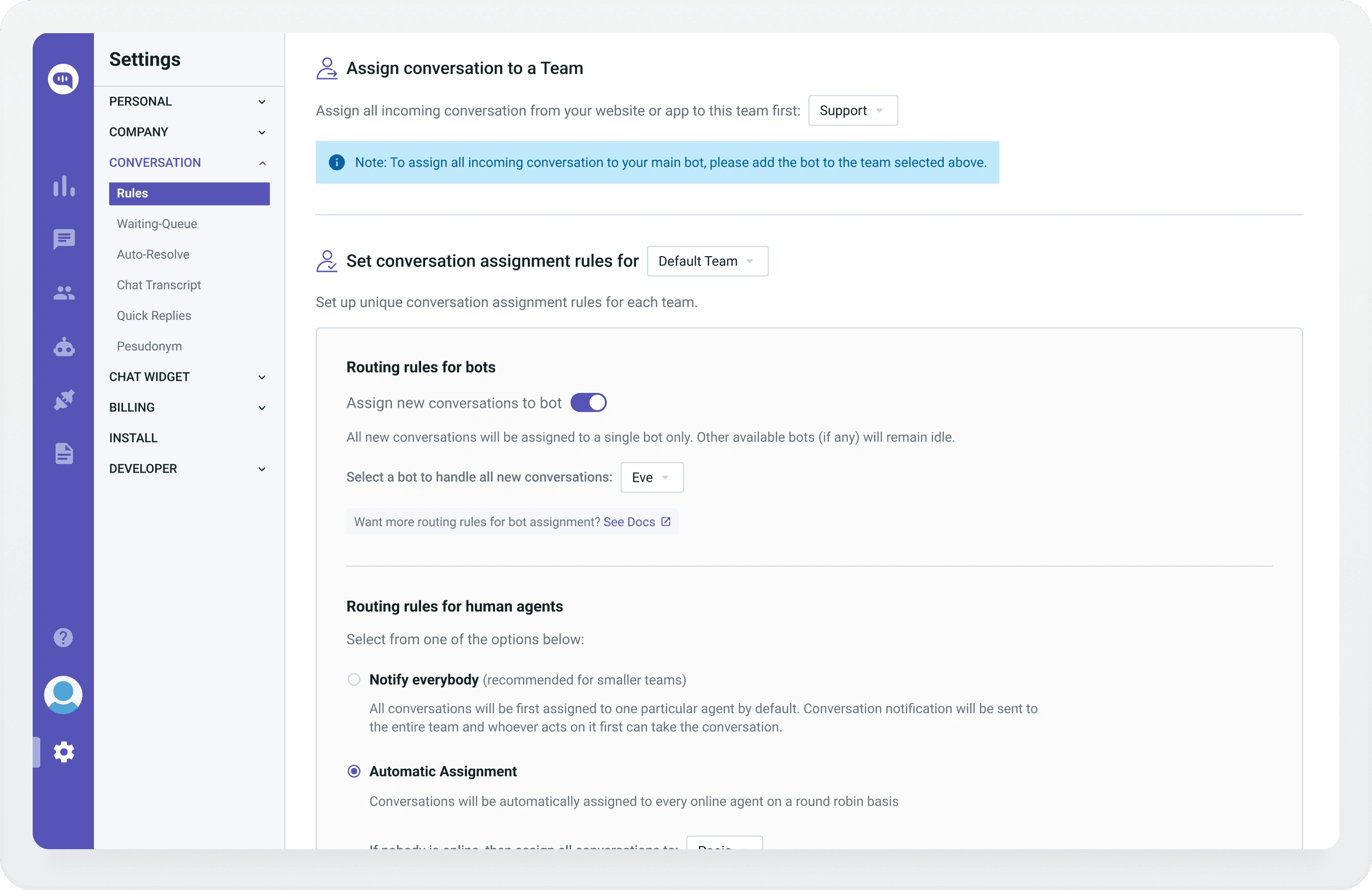Open the help question mark icon

tap(63, 637)
